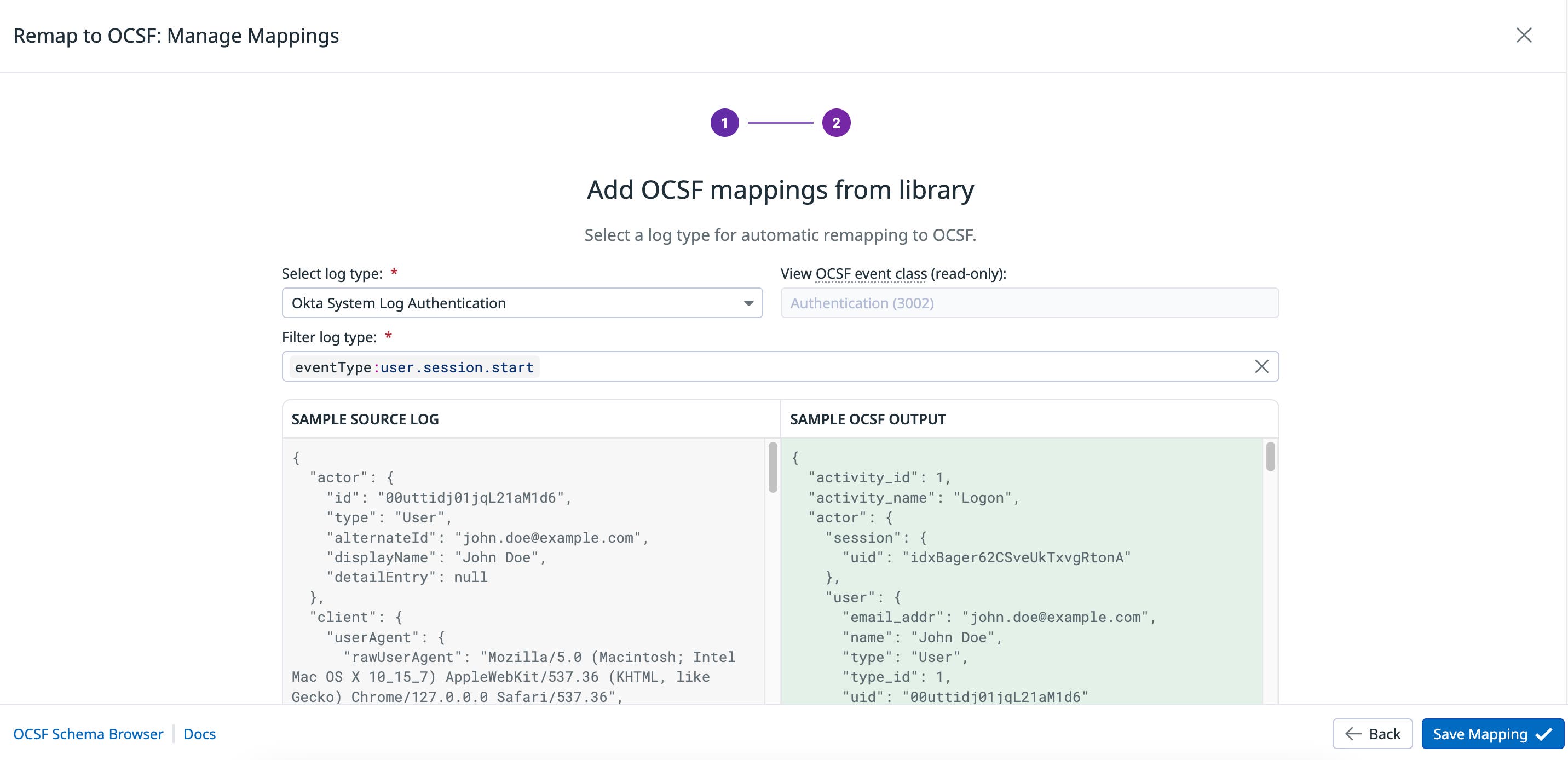Click the Back button
The height and width of the screenshot is (760, 1568).
tap(1373, 733)
